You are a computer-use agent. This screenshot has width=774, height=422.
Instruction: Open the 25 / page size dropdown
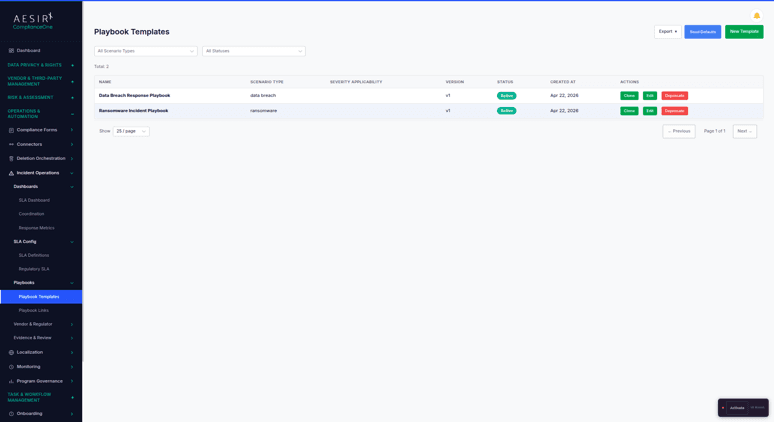(x=131, y=131)
